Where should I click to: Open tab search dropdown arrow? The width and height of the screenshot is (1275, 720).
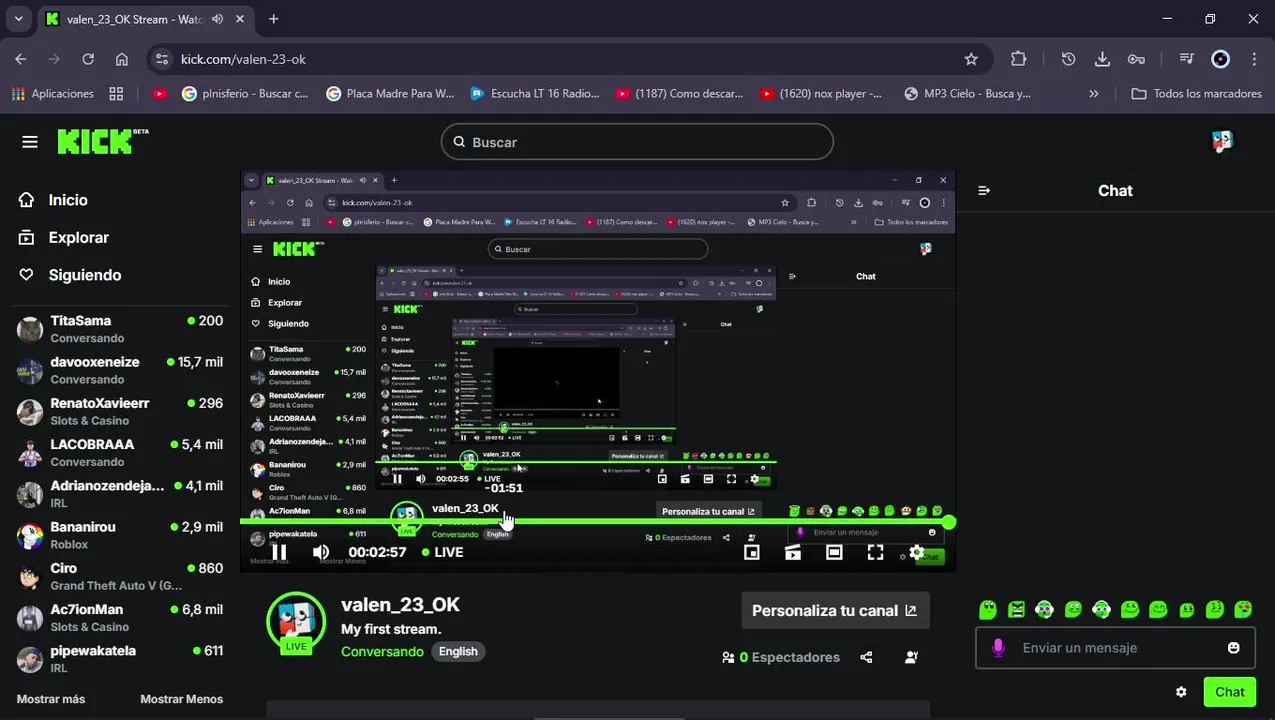(18, 19)
